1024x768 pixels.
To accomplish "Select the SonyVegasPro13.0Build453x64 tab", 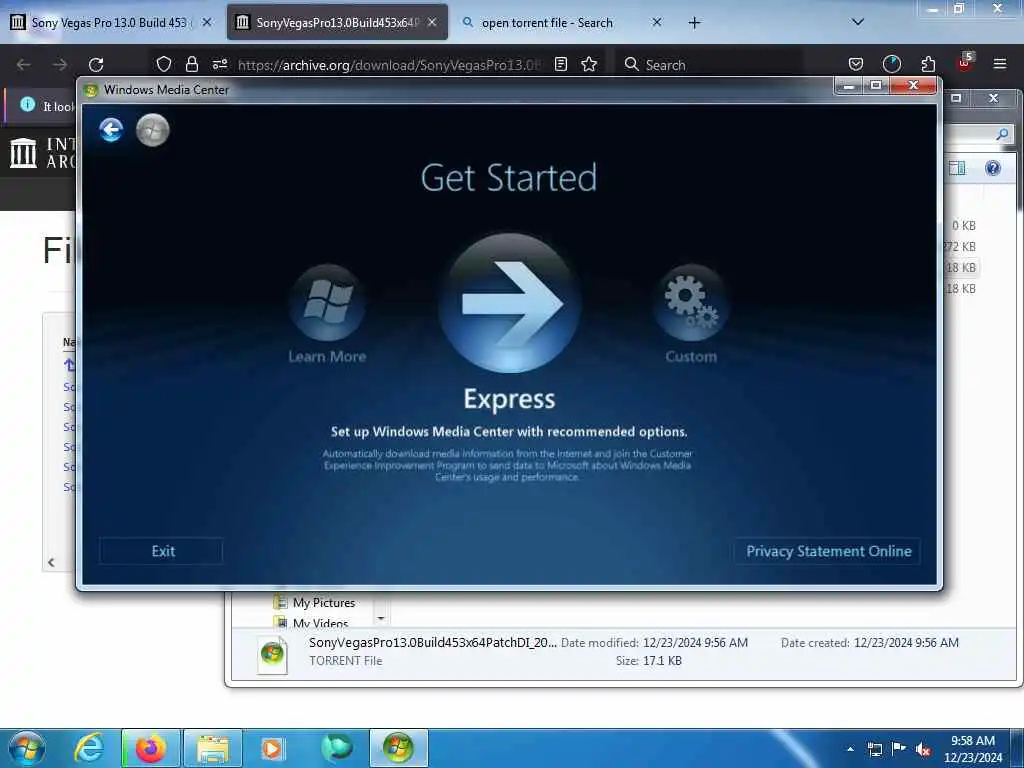I will pyautogui.click(x=337, y=23).
